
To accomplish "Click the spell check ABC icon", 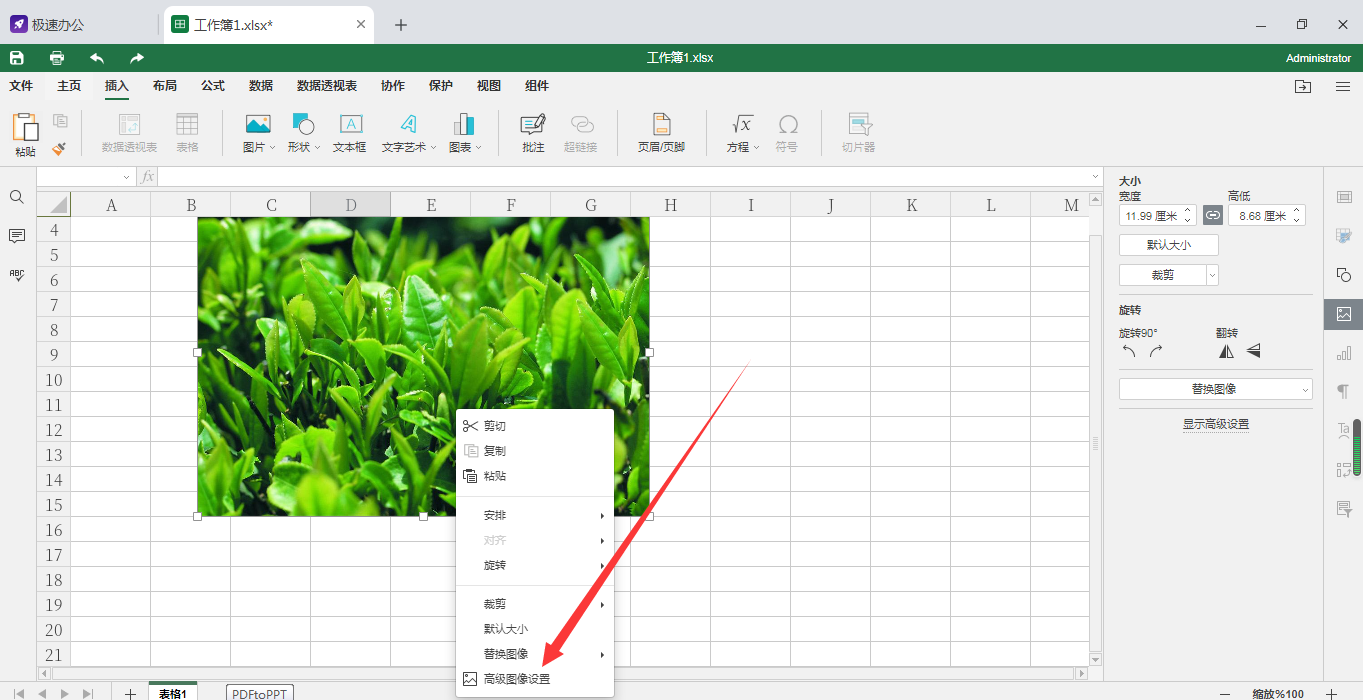I will 17,274.
